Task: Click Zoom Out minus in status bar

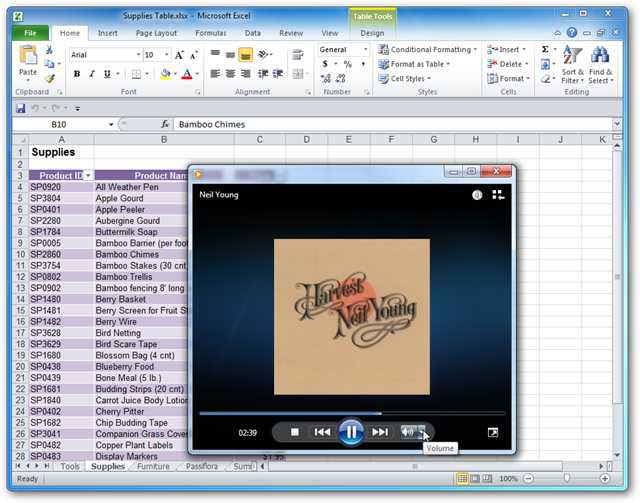Action: tap(528, 479)
